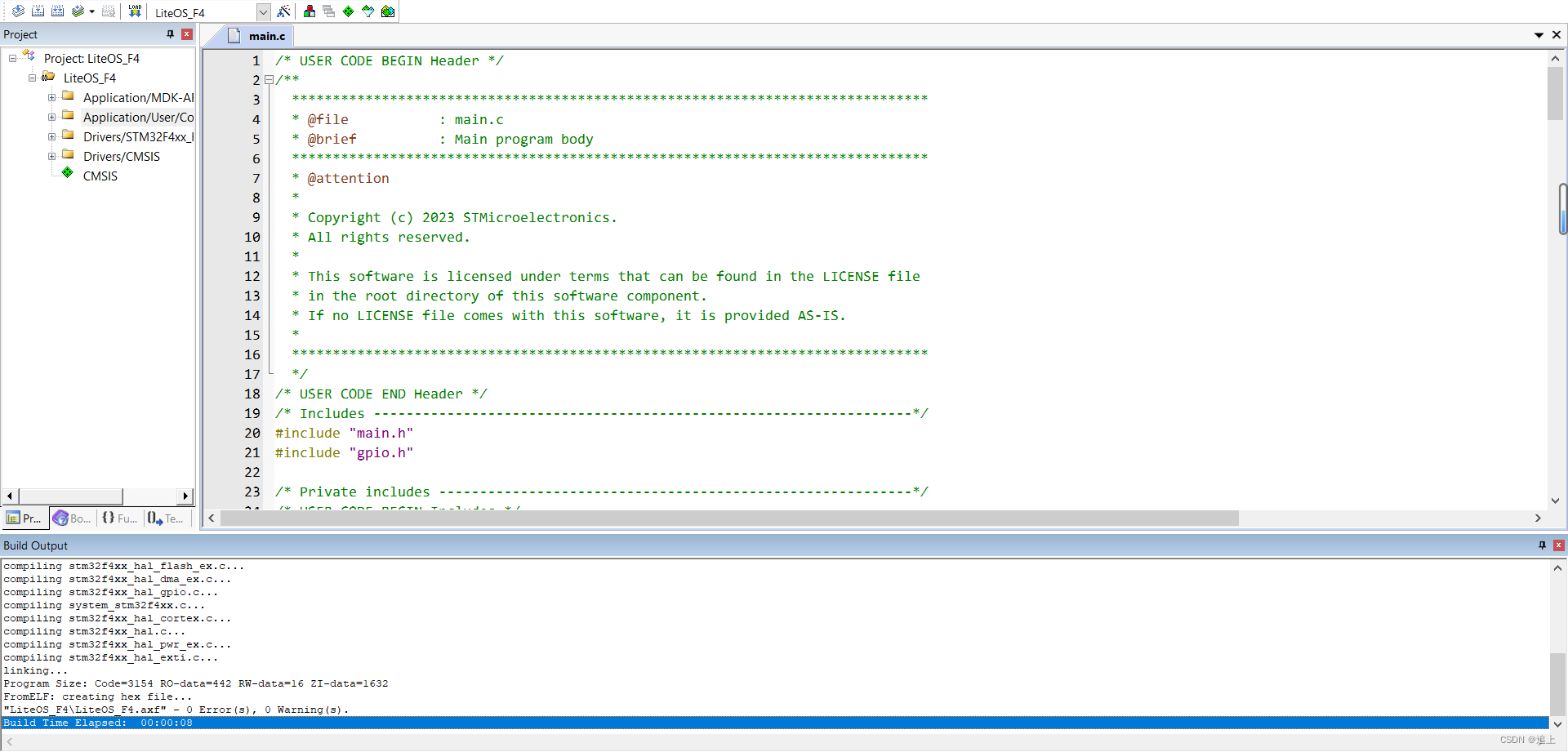
Task: Collapse the main.c header comment block
Action: click(x=269, y=80)
